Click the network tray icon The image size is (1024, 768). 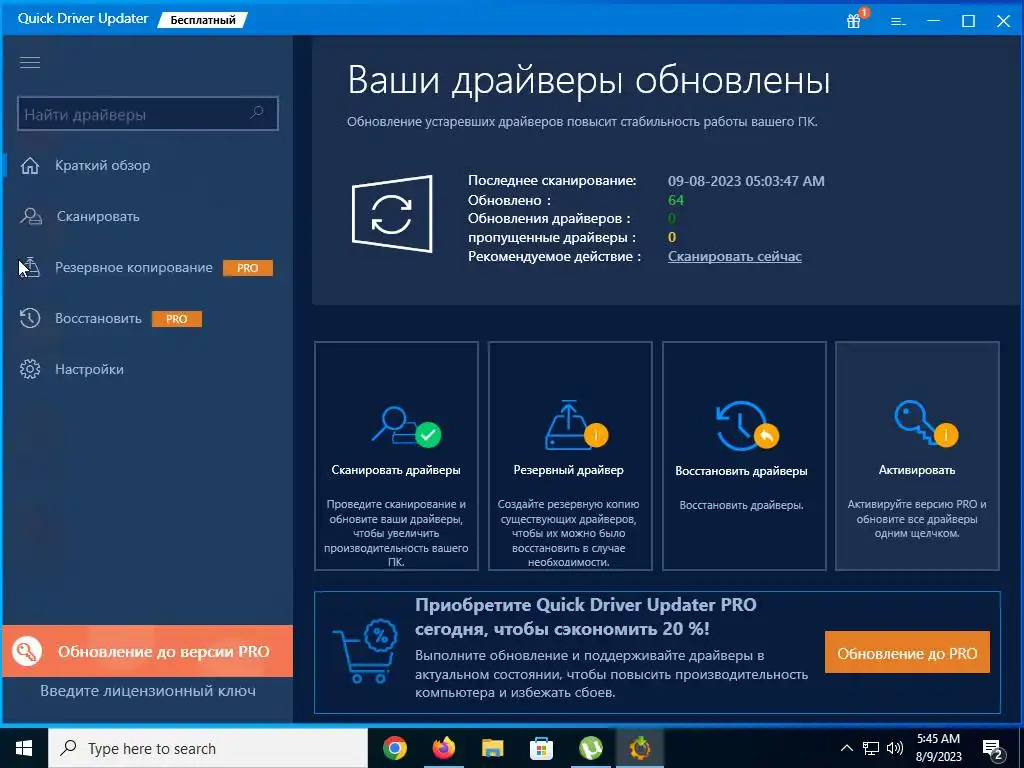(x=871, y=748)
